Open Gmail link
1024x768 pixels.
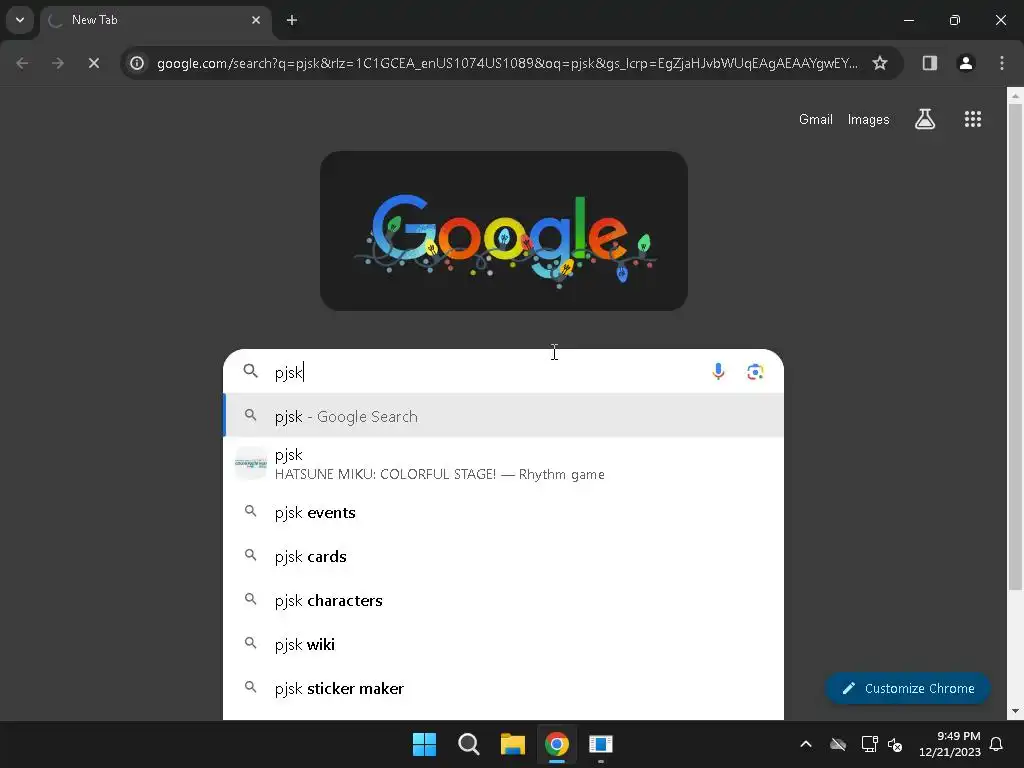pos(816,120)
